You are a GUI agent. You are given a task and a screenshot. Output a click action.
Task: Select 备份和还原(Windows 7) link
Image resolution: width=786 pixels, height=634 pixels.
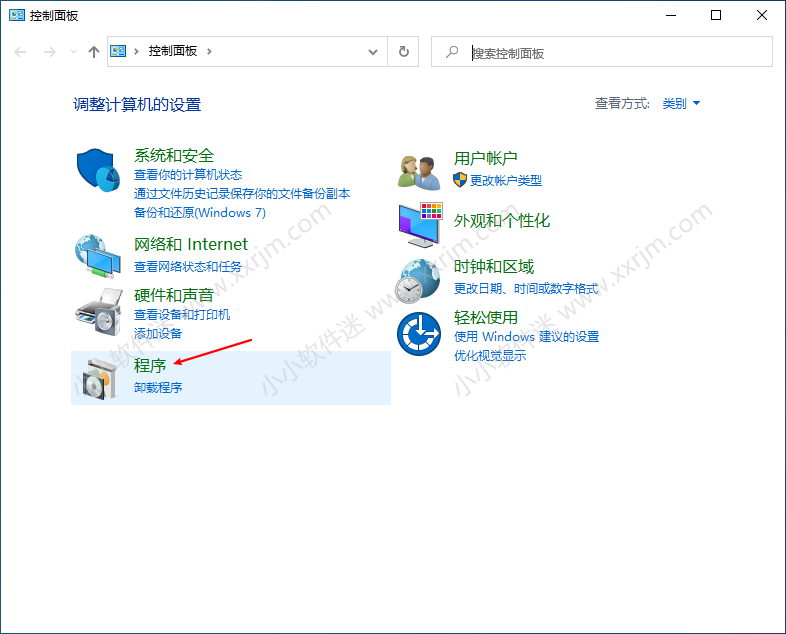(x=200, y=213)
